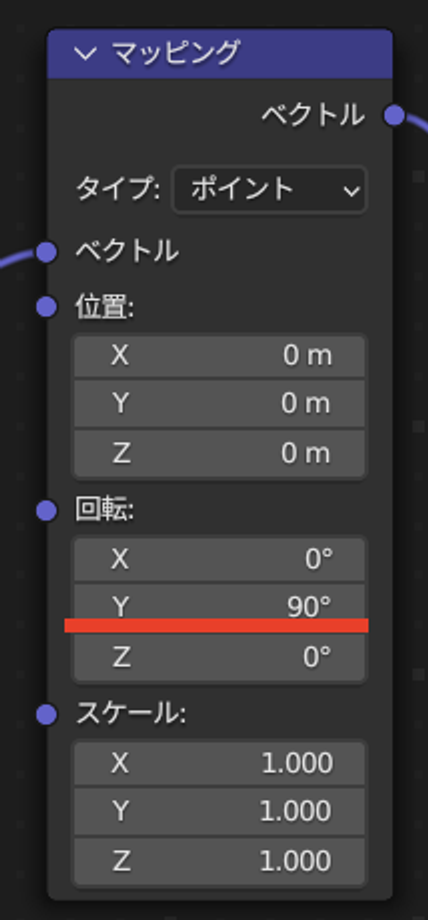Select the 位置 Y field showing 0 m
Screen dimensions: 428x920
pos(219,404)
